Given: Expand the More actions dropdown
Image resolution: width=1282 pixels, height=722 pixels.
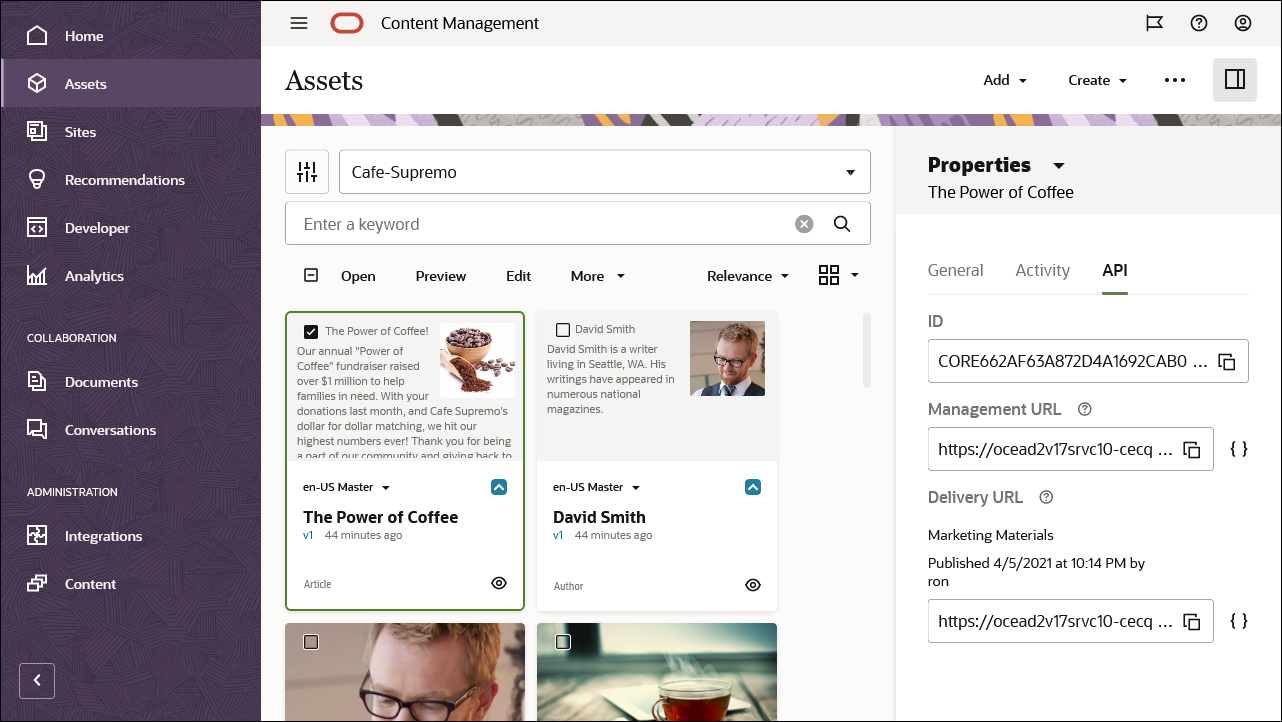Looking at the screenshot, I should point(598,276).
